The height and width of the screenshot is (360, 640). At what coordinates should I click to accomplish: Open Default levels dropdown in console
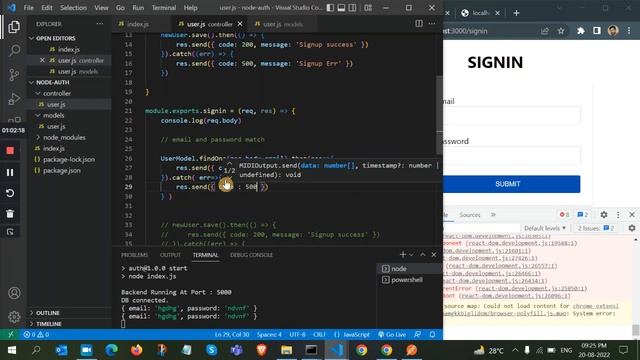point(545,228)
